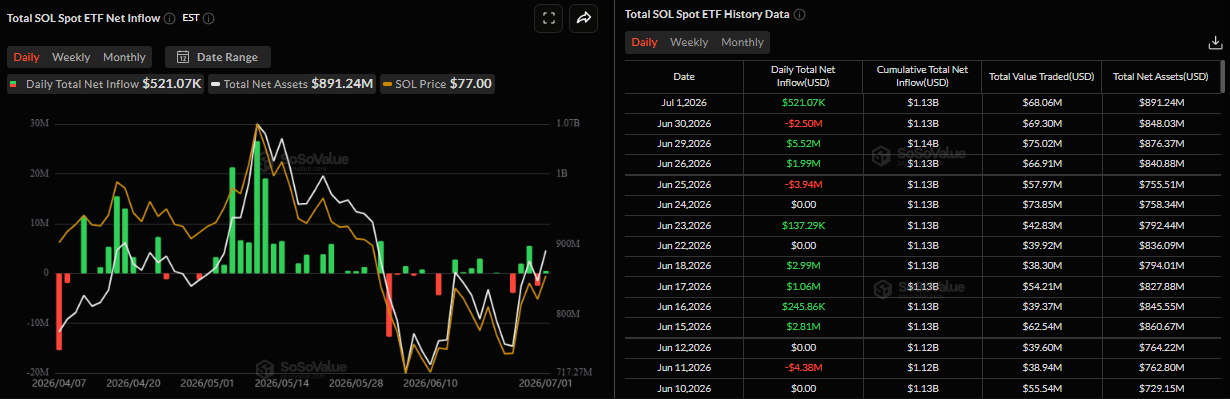Click the share arrow icon
Viewport: 1230px width, 399px height.
(x=583, y=17)
